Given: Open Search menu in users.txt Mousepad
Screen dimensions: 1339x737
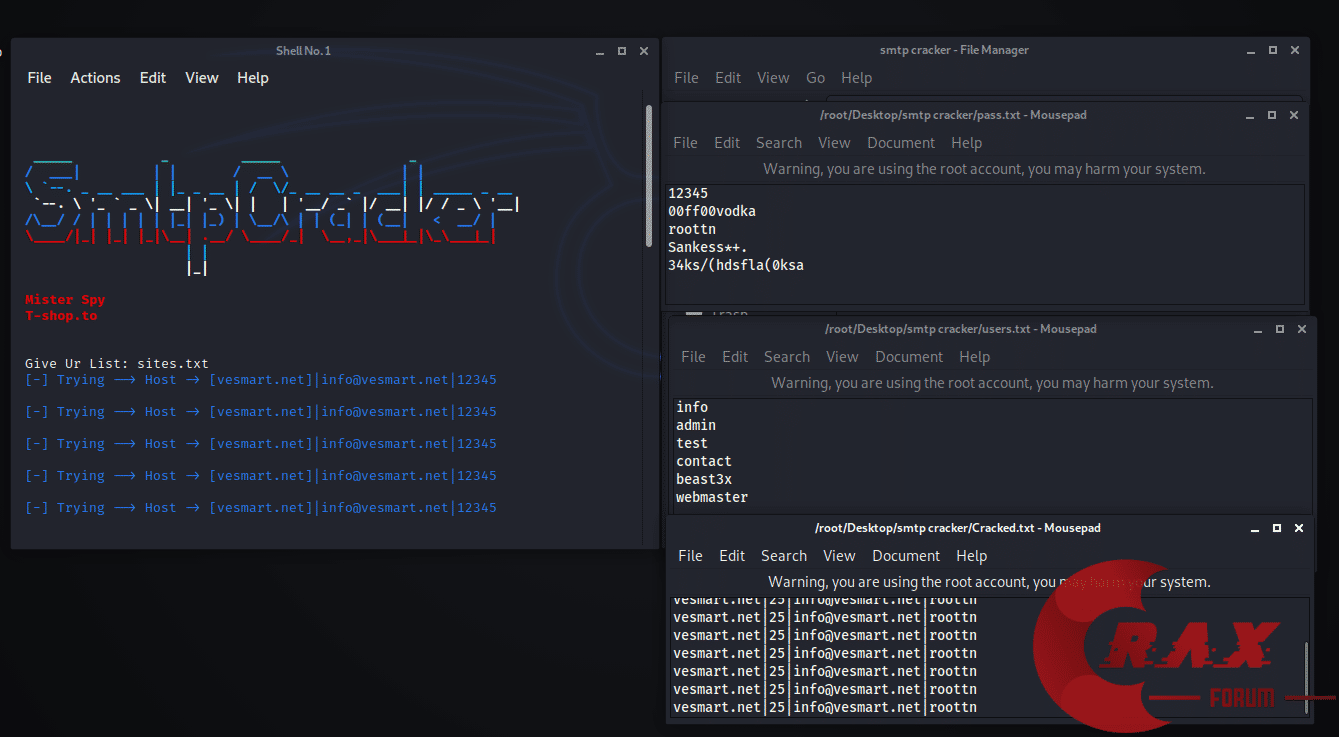Looking at the screenshot, I should 787,357.
